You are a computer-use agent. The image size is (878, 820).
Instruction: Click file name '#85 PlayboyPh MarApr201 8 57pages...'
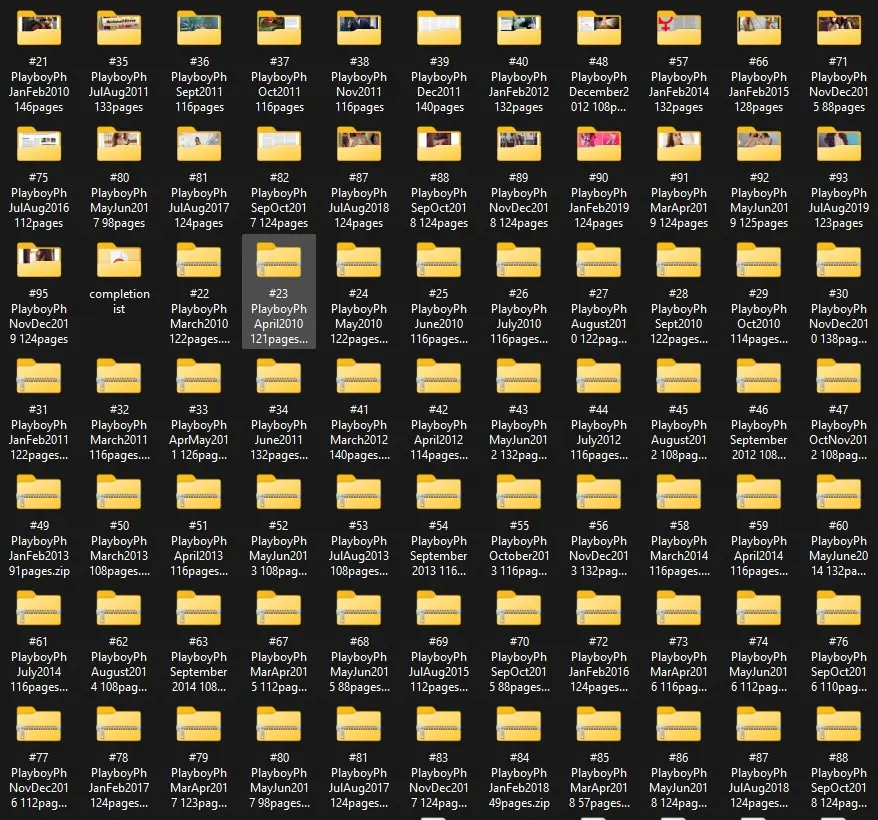pos(599,780)
